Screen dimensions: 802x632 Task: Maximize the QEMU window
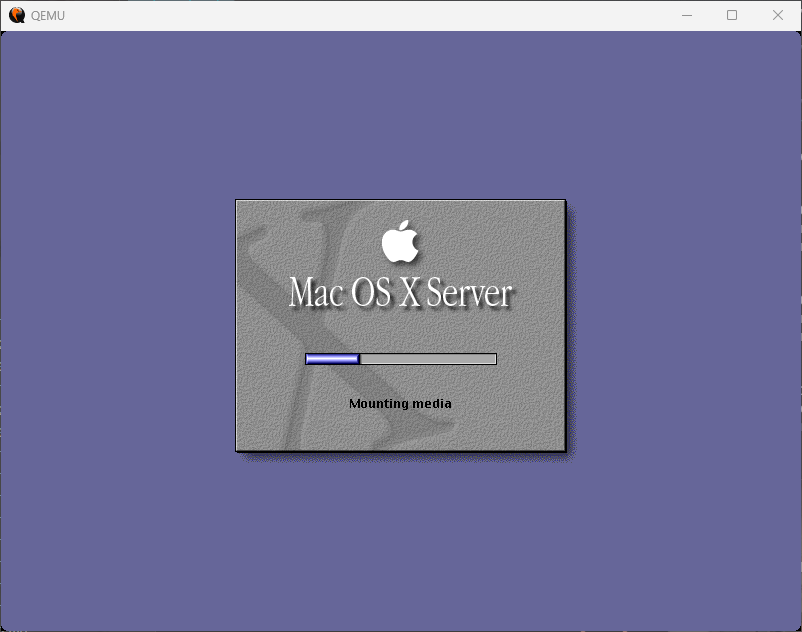coord(732,15)
